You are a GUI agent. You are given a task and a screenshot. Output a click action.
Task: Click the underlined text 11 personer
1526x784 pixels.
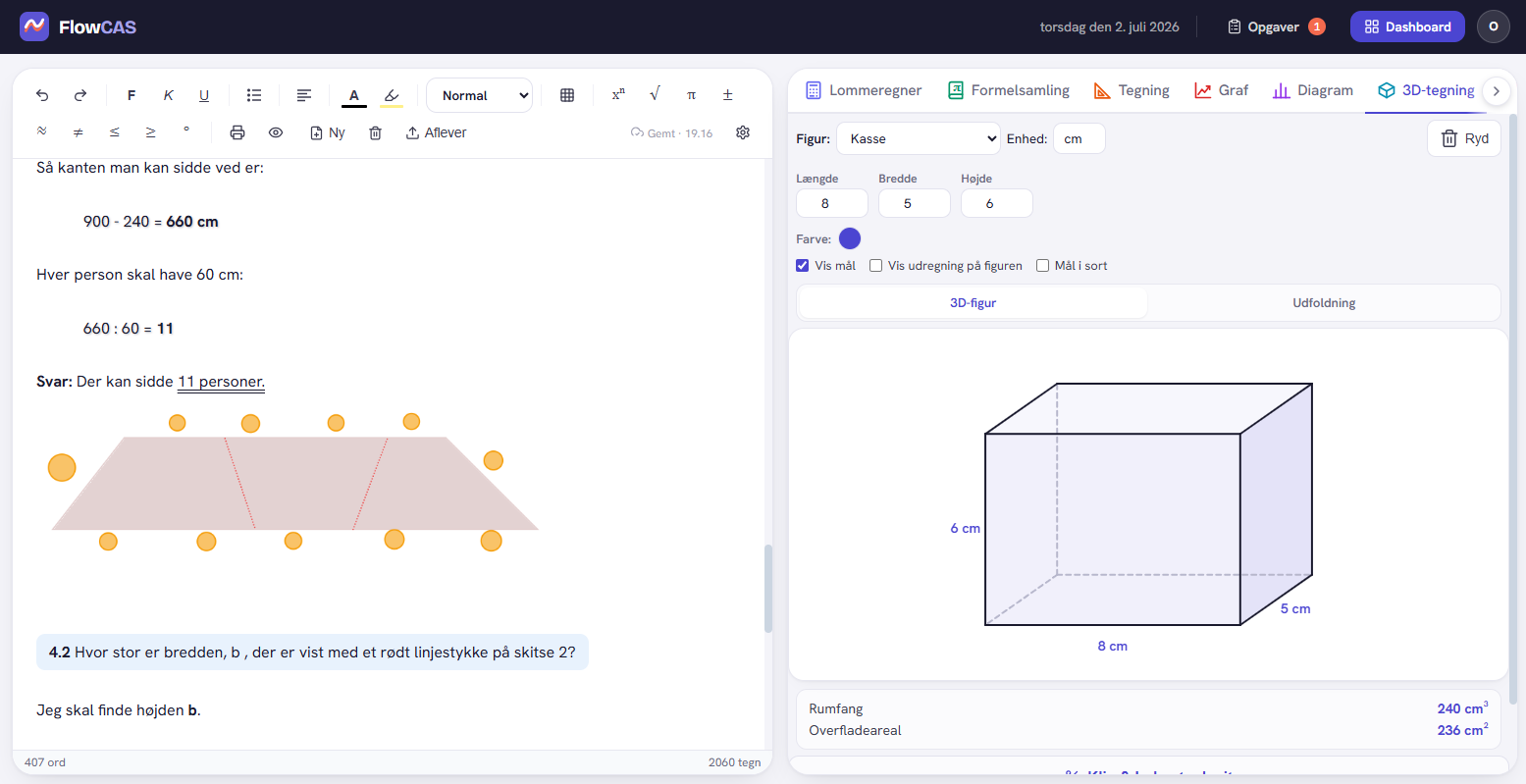pos(221,382)
